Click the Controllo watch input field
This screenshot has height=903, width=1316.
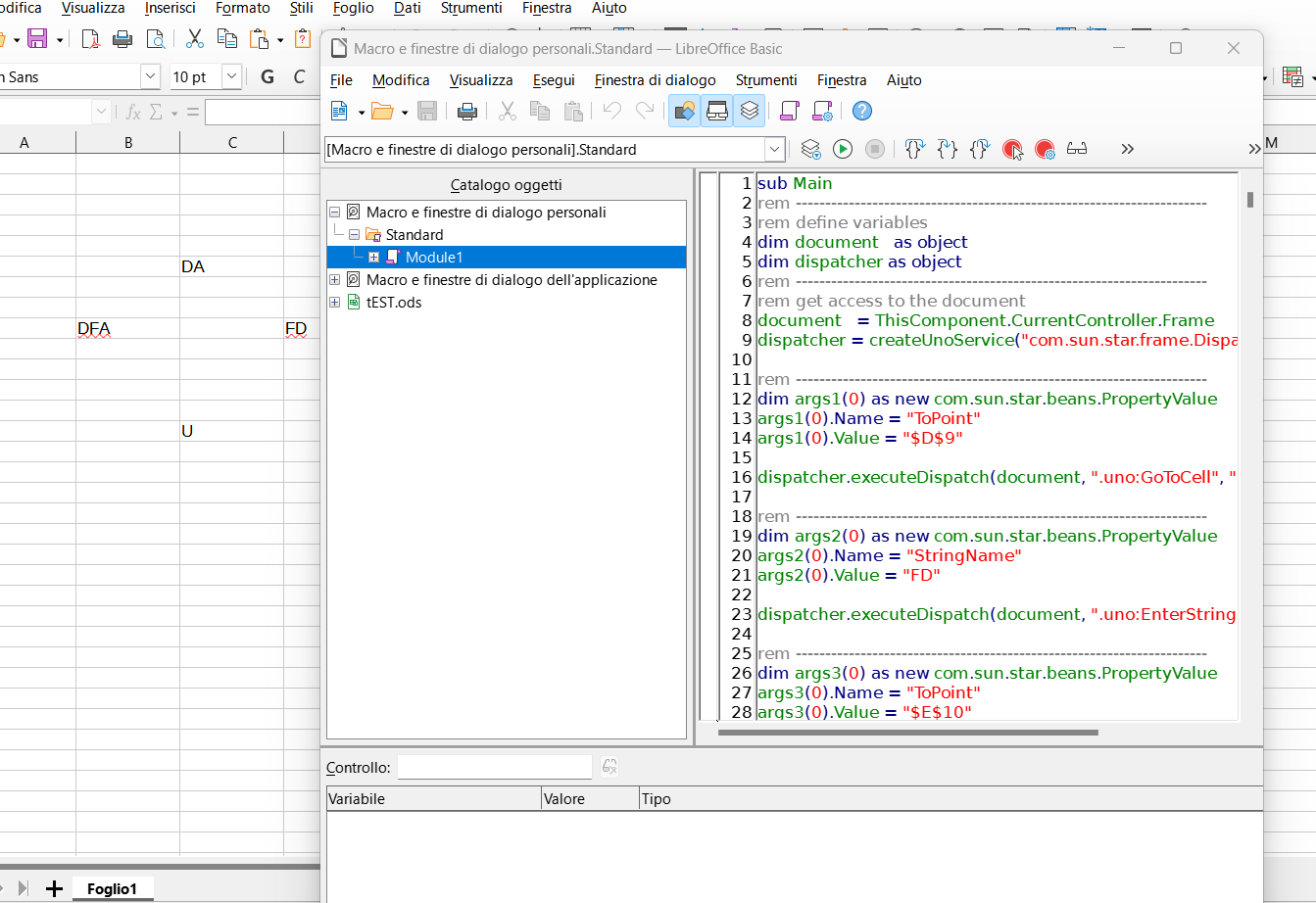pyautogui.click(x=494, y=768)
